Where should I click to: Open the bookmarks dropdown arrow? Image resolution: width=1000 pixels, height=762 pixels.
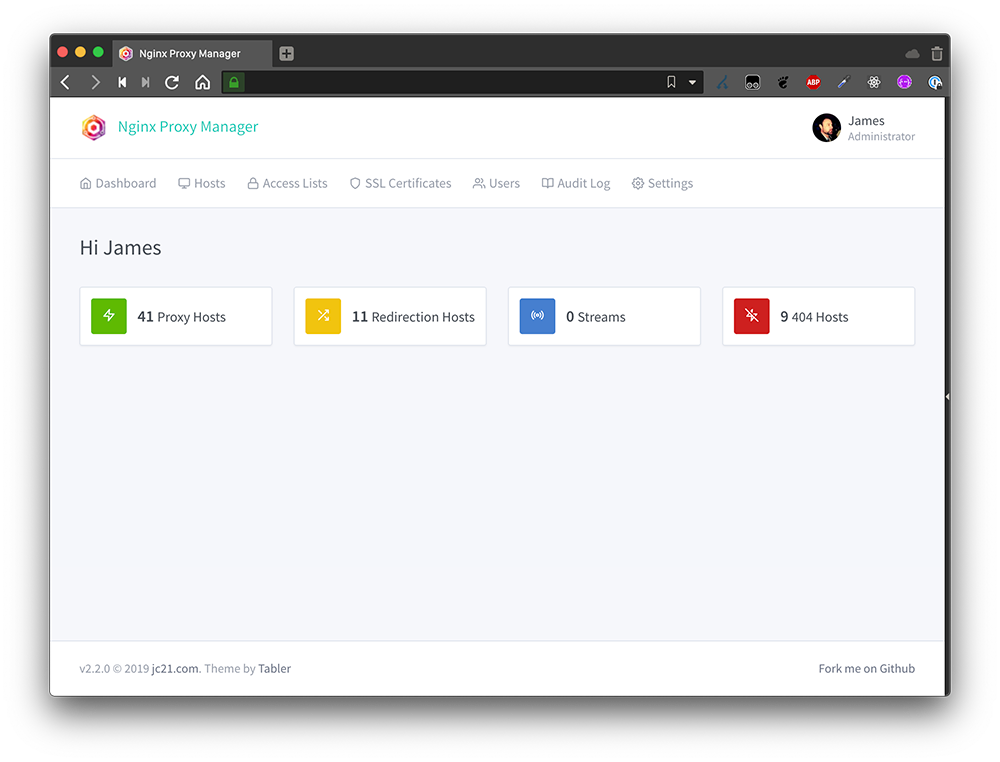[x=692, y=82]
